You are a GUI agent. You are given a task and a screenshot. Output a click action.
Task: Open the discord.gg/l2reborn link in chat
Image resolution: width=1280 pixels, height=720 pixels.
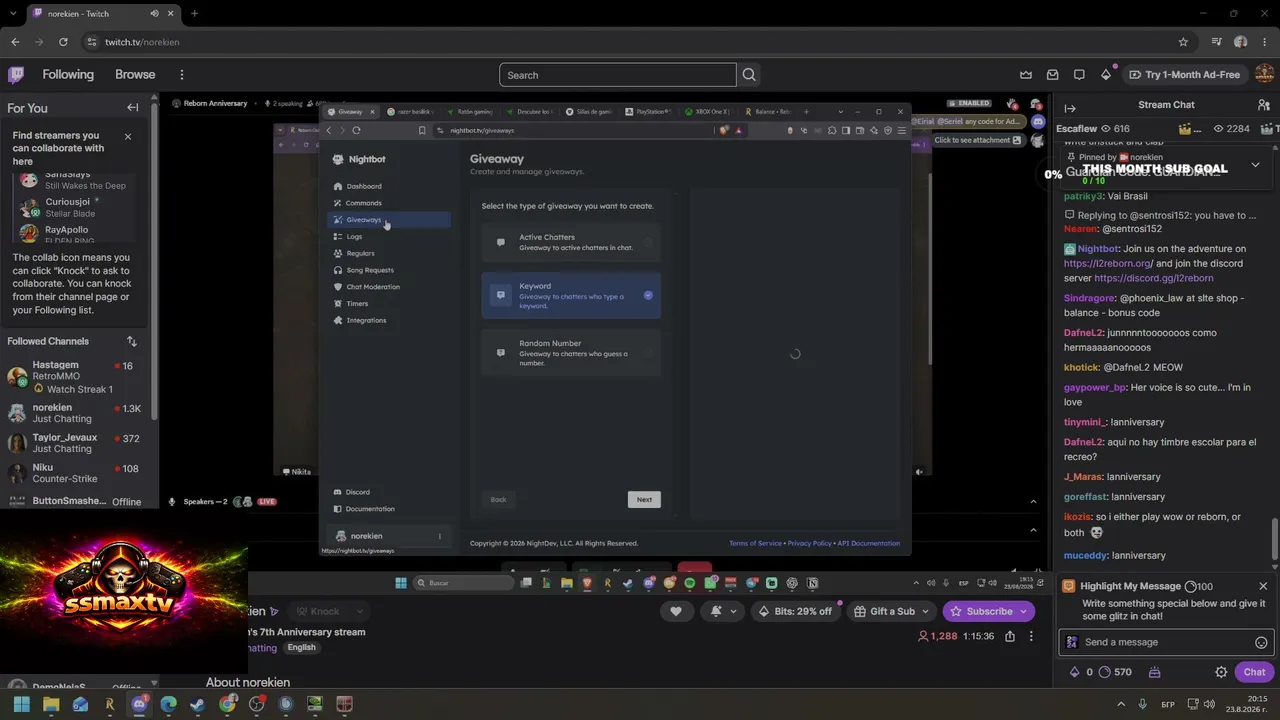[x=1154, y=278]
